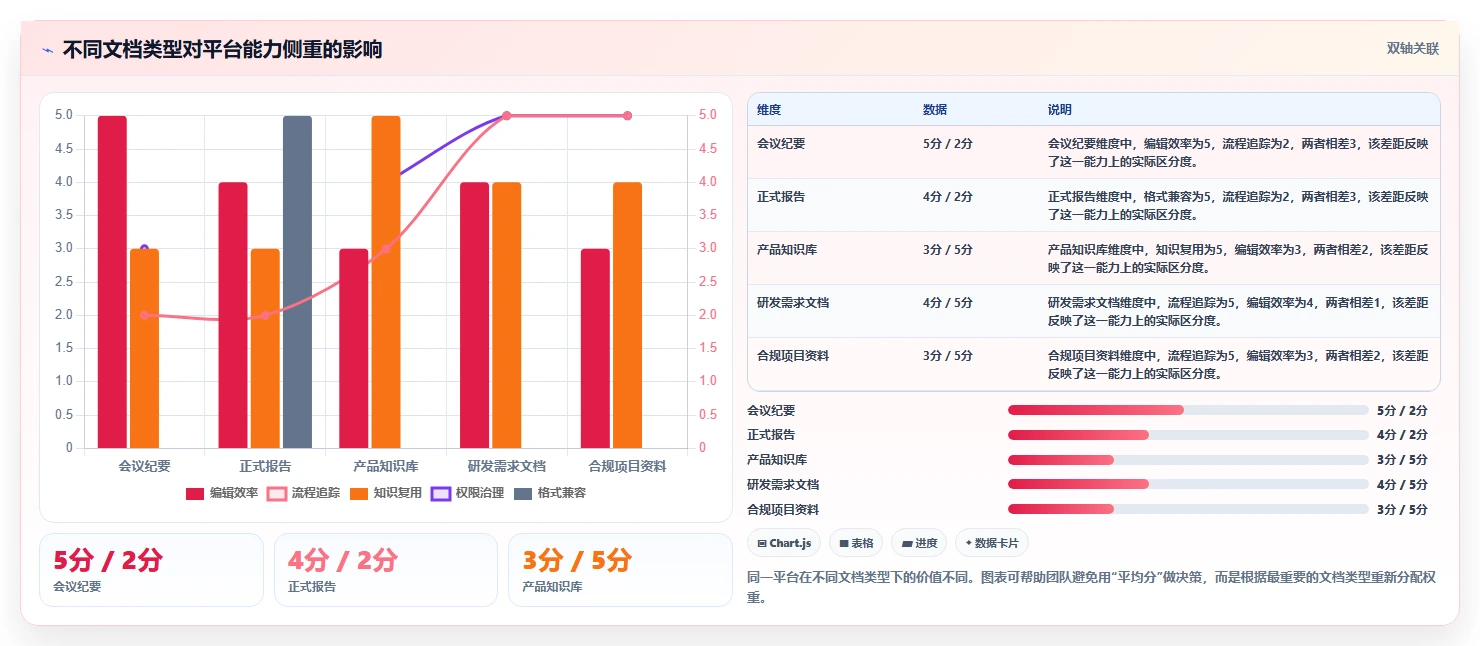Click the orange 知识复用 bar for 会议纪要
The width and height of the screenshot is (1480, 646).
click(x=145, y=348)
